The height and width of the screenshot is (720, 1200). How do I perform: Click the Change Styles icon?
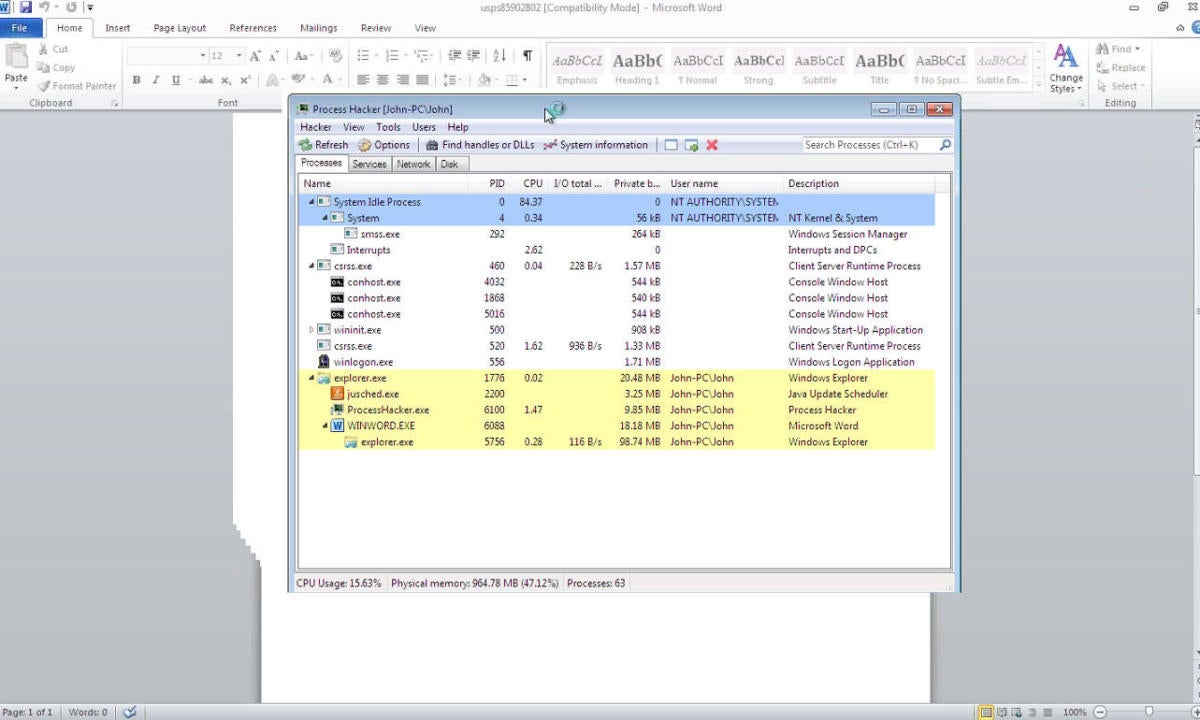pyautogui.click(x=1066, y=67)
